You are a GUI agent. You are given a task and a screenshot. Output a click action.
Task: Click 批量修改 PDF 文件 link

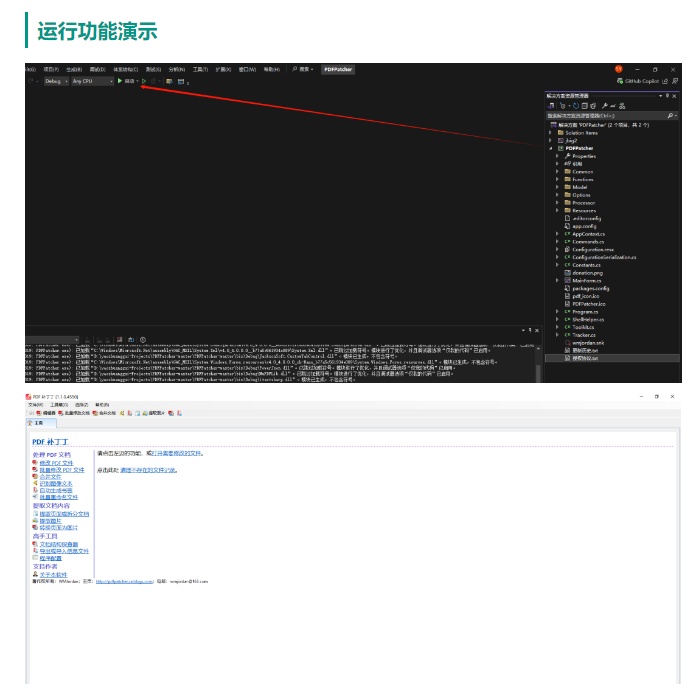(61, 470)
